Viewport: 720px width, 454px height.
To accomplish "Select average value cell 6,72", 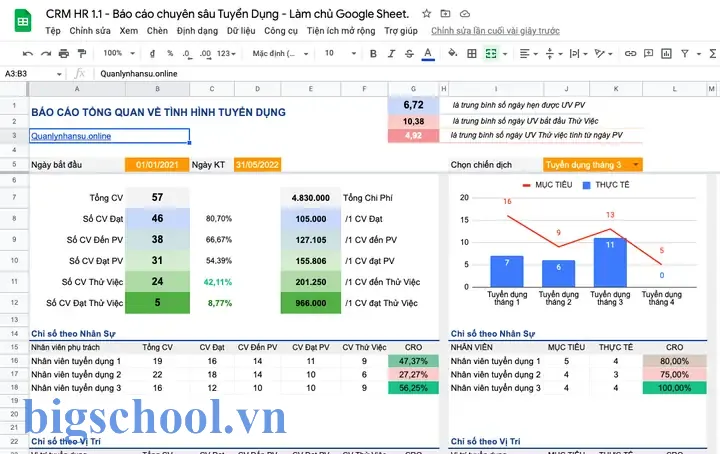I will [413, 105].
